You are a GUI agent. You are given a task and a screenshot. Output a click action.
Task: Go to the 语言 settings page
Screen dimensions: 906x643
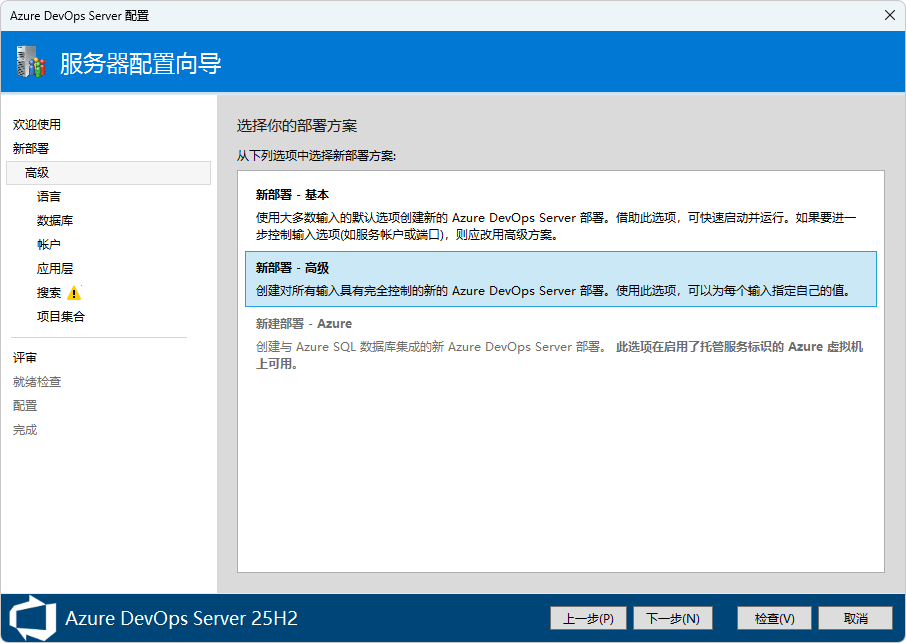point(49,197)
